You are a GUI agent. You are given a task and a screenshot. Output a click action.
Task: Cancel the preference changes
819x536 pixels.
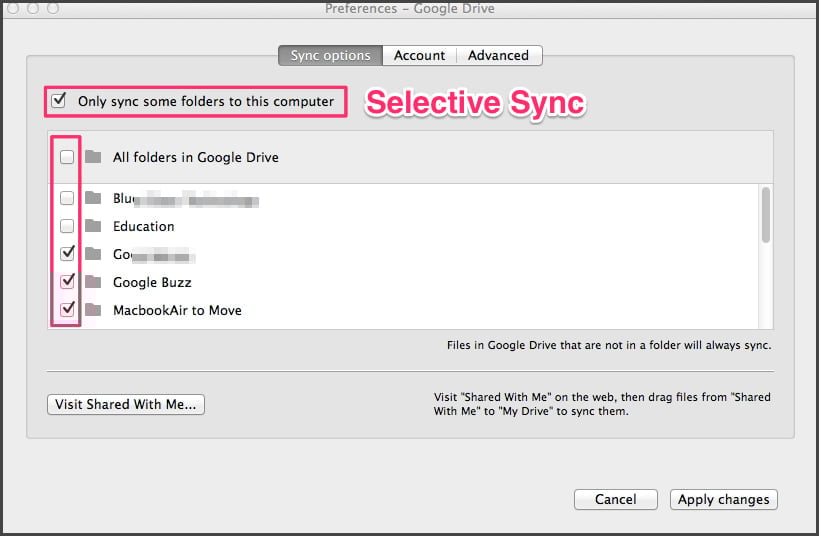(616, 499)
